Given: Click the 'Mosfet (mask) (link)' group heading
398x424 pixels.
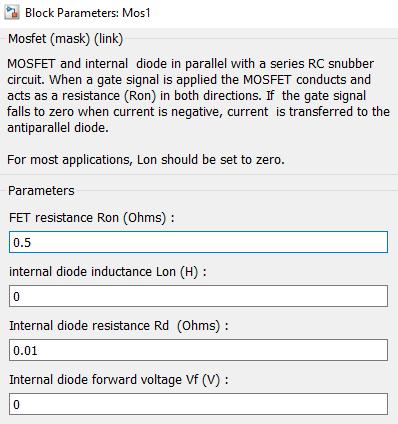Looking at the screenshot, I should point(66,39).
